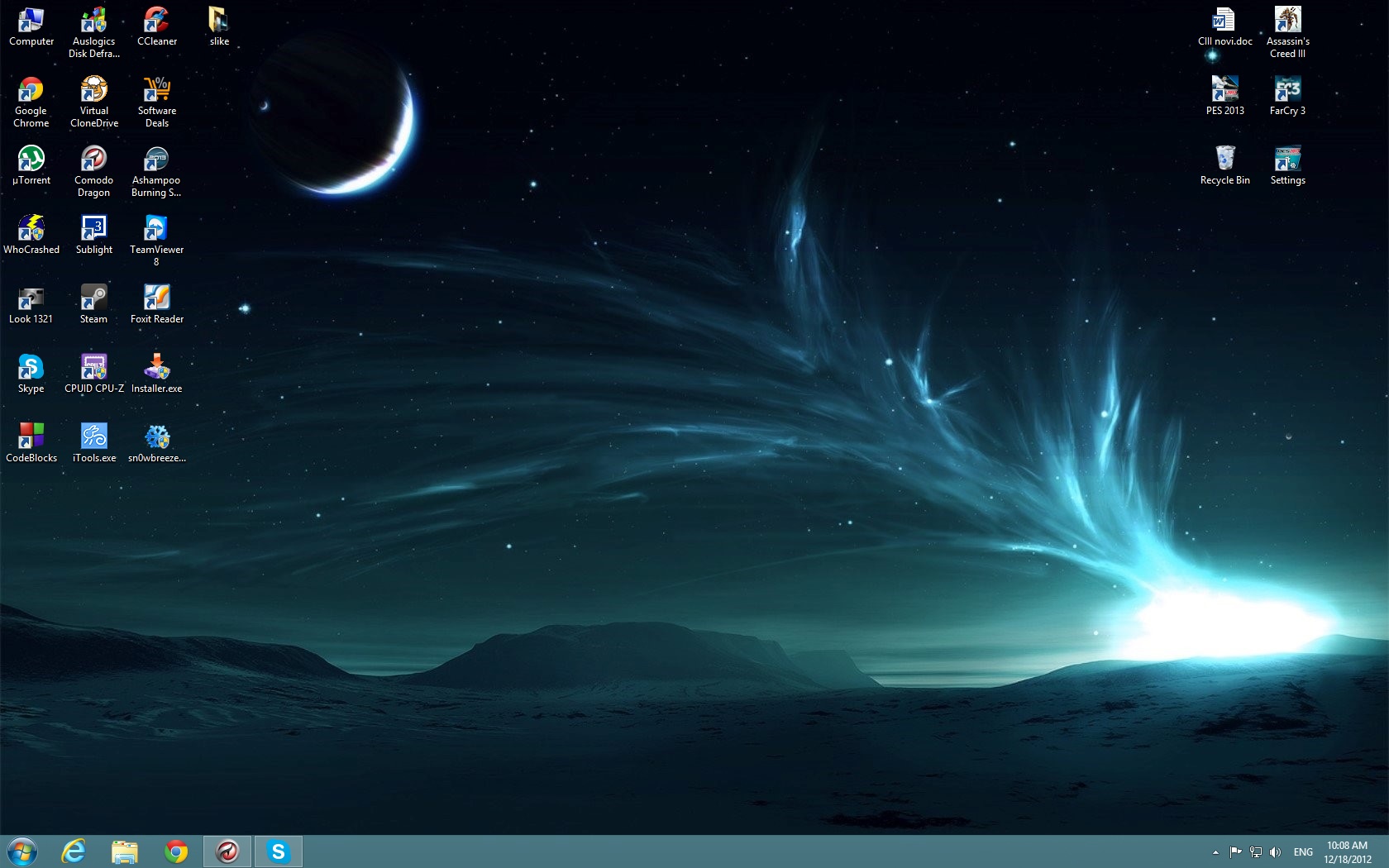This screenshot has width=1389, height=868.
Task: Click Assassin's Creed III shortcut
Action: pyautogui.click(x=1288, y=32)
